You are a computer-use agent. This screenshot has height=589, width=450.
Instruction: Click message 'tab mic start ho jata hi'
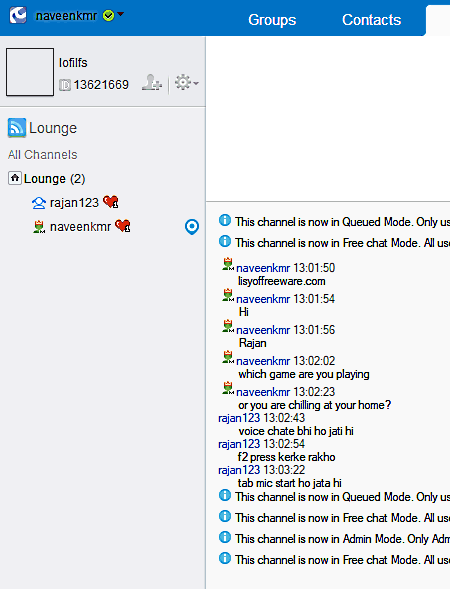point(290,483)
